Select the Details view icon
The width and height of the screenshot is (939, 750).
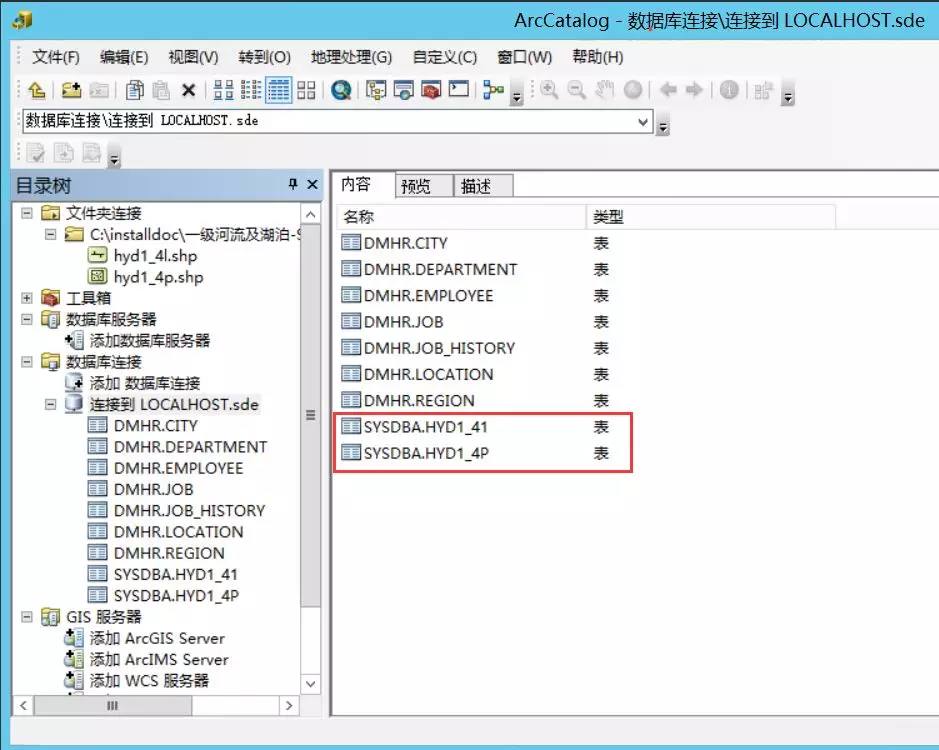click(278, 90)
